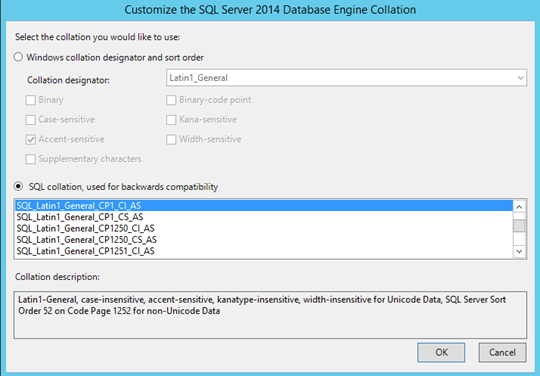Select SQL_Latin1_General_CP1_CI_AS in the list

click(x=264, y=206)
